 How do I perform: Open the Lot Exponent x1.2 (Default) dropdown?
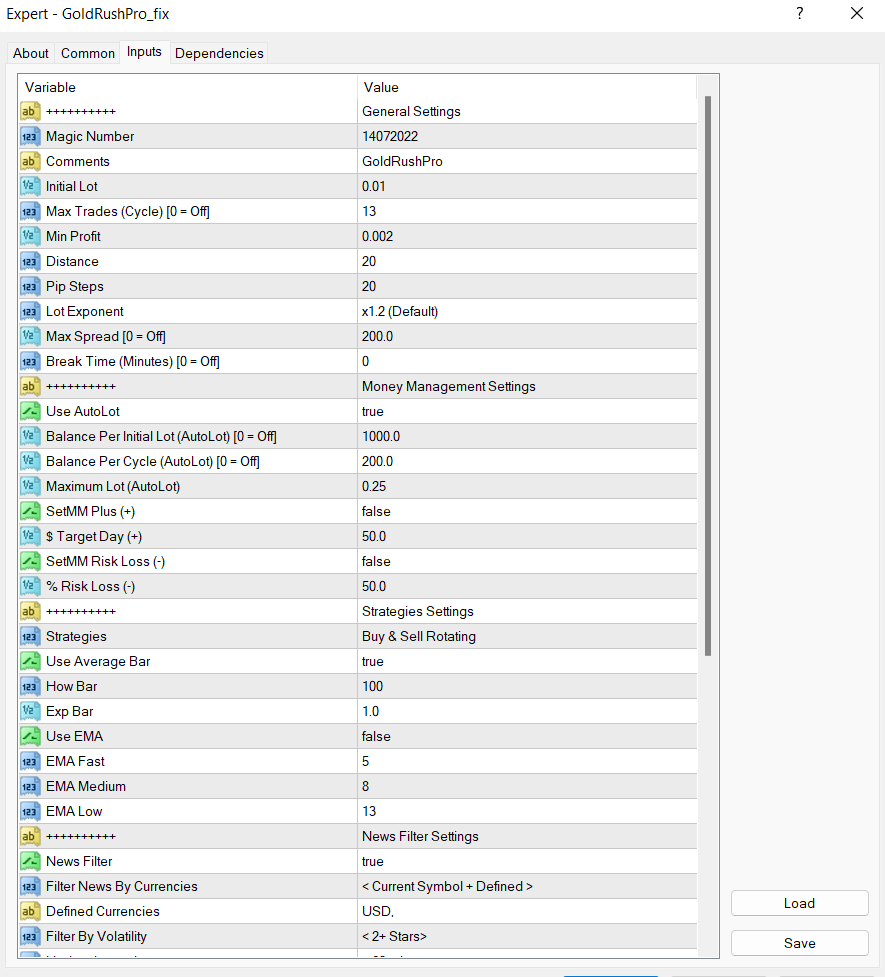coord(527,312)
